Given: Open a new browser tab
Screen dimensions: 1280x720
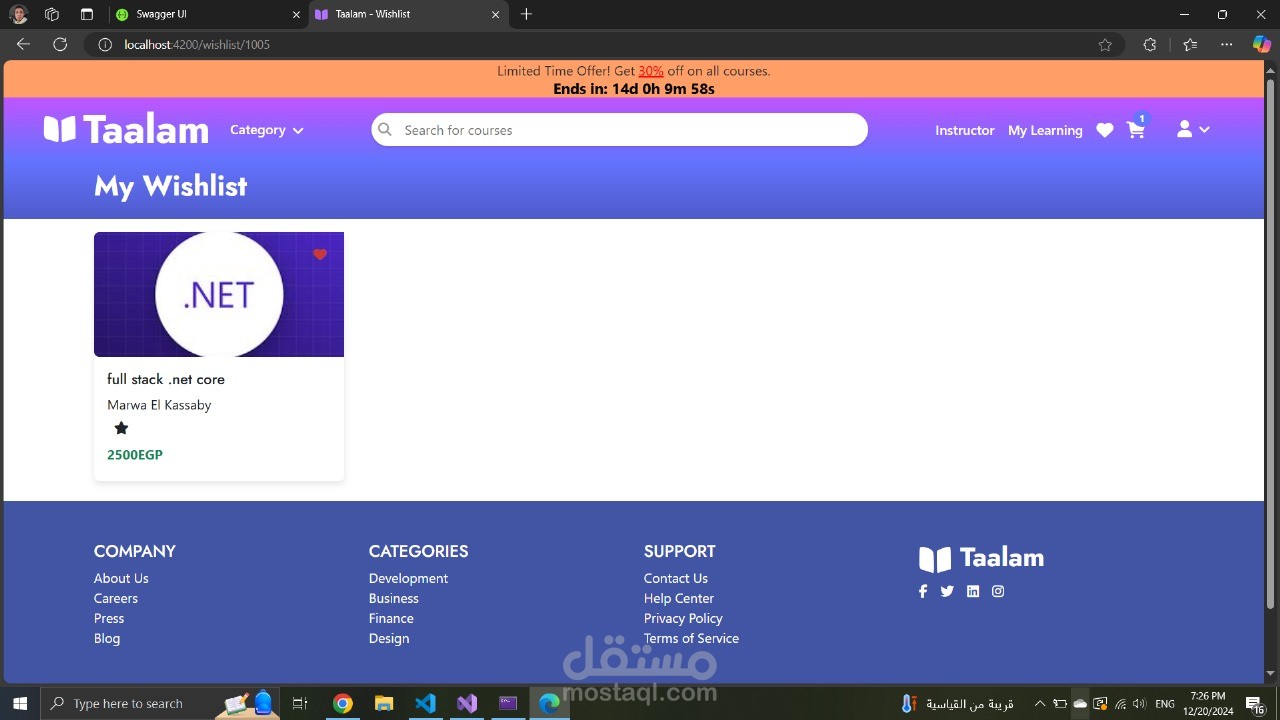Looking at the screenshot, I should (527, 14).
